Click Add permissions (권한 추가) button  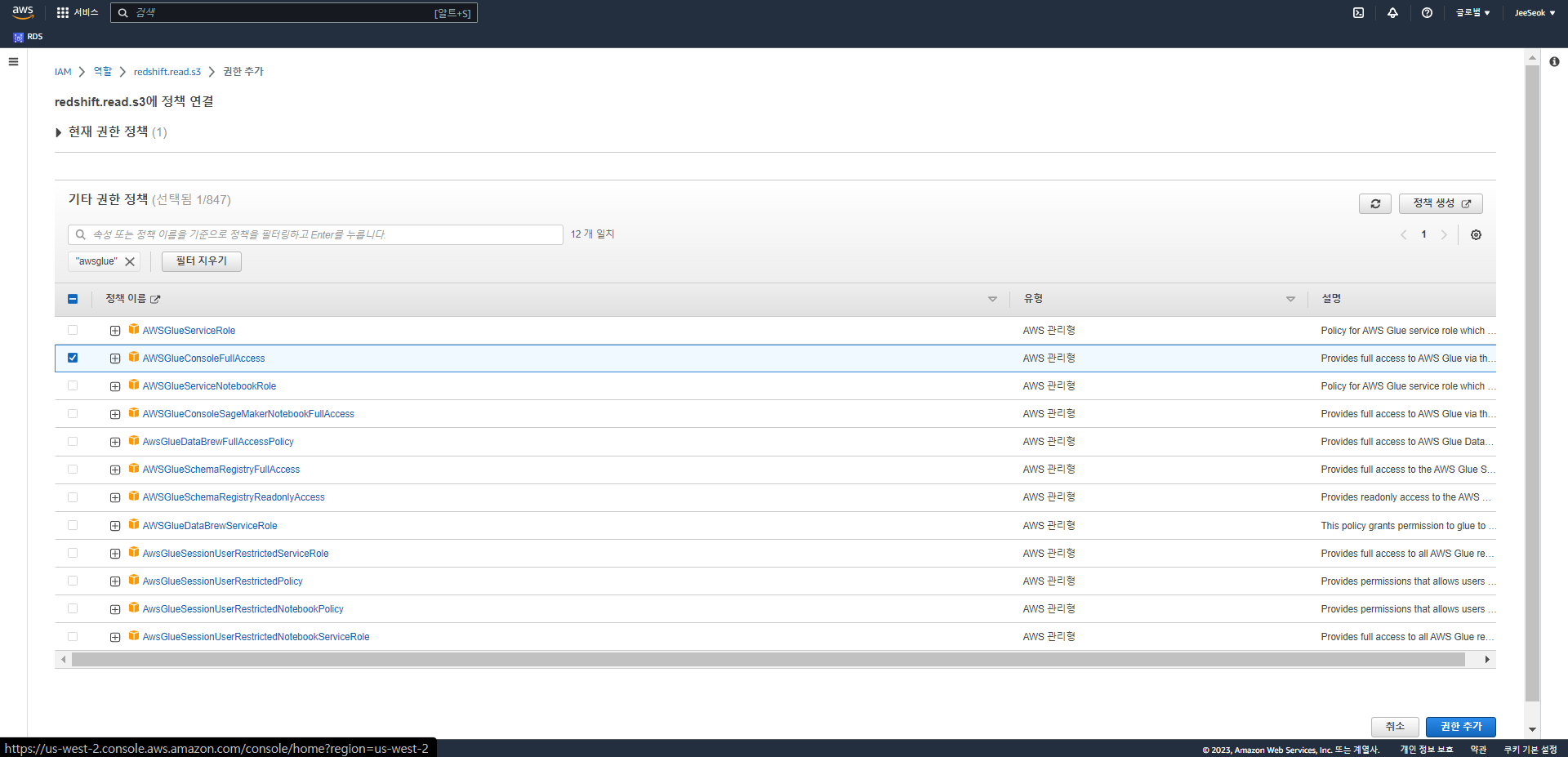tap(1461, 727)
